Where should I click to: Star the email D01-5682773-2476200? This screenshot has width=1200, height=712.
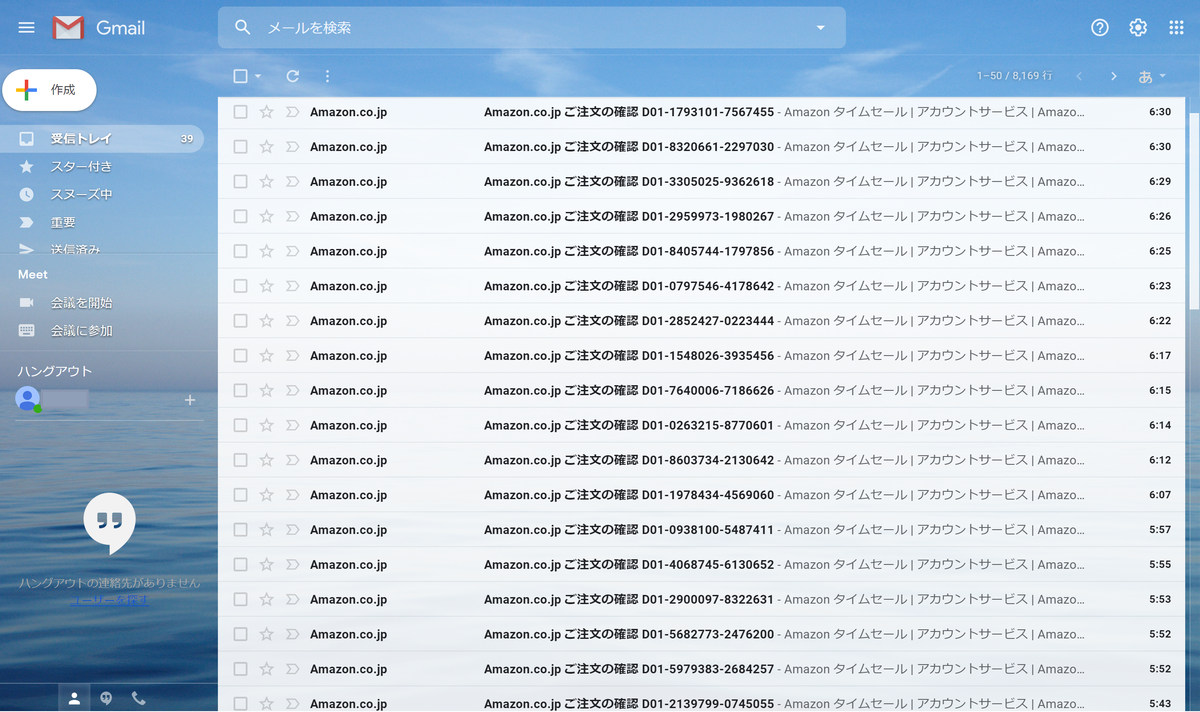pyautogui.click(x=266, y=634)
